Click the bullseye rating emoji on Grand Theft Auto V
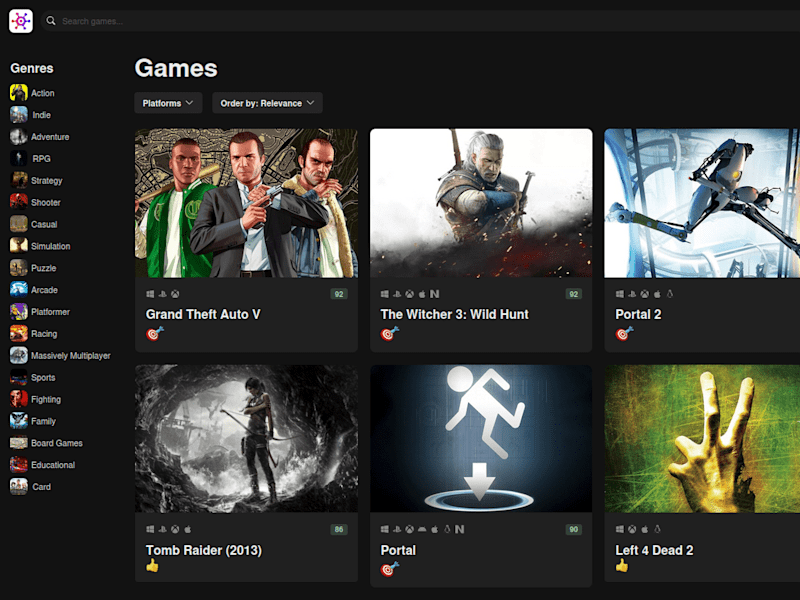 (155, 334)
